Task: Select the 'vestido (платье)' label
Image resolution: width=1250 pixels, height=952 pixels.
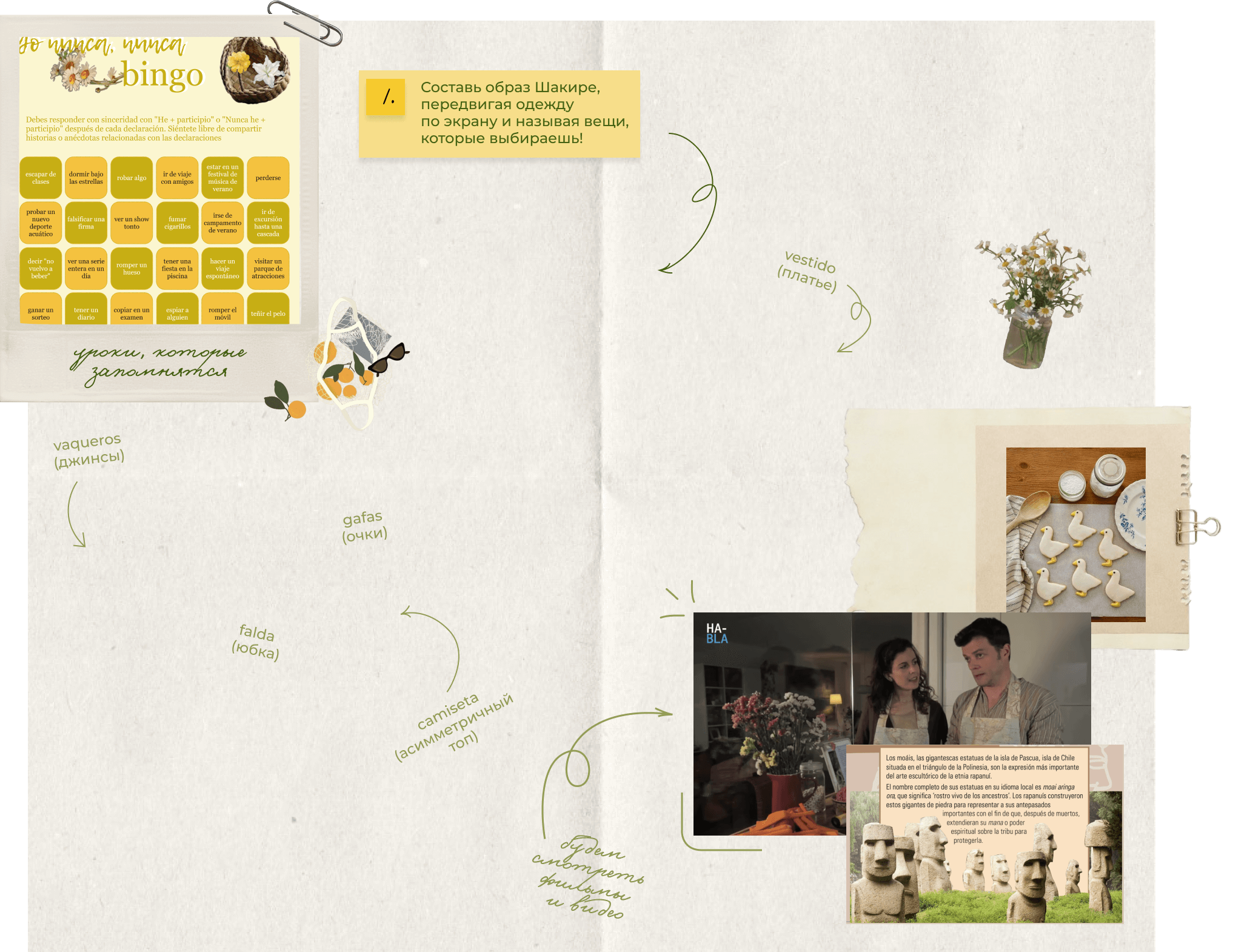Action: 809,271
